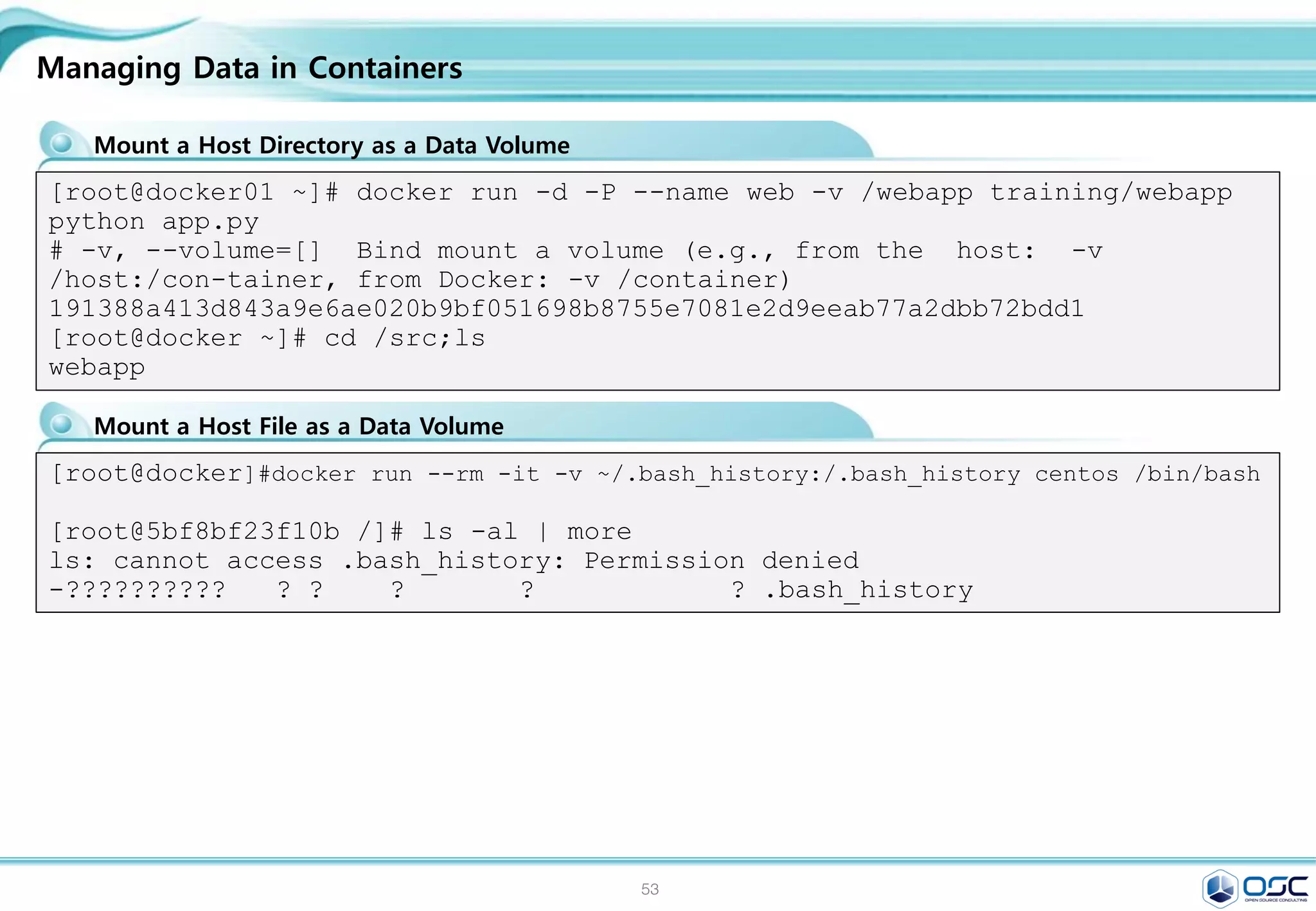Click the webapp output line
Screen dimensions: 1316x911
97,367
